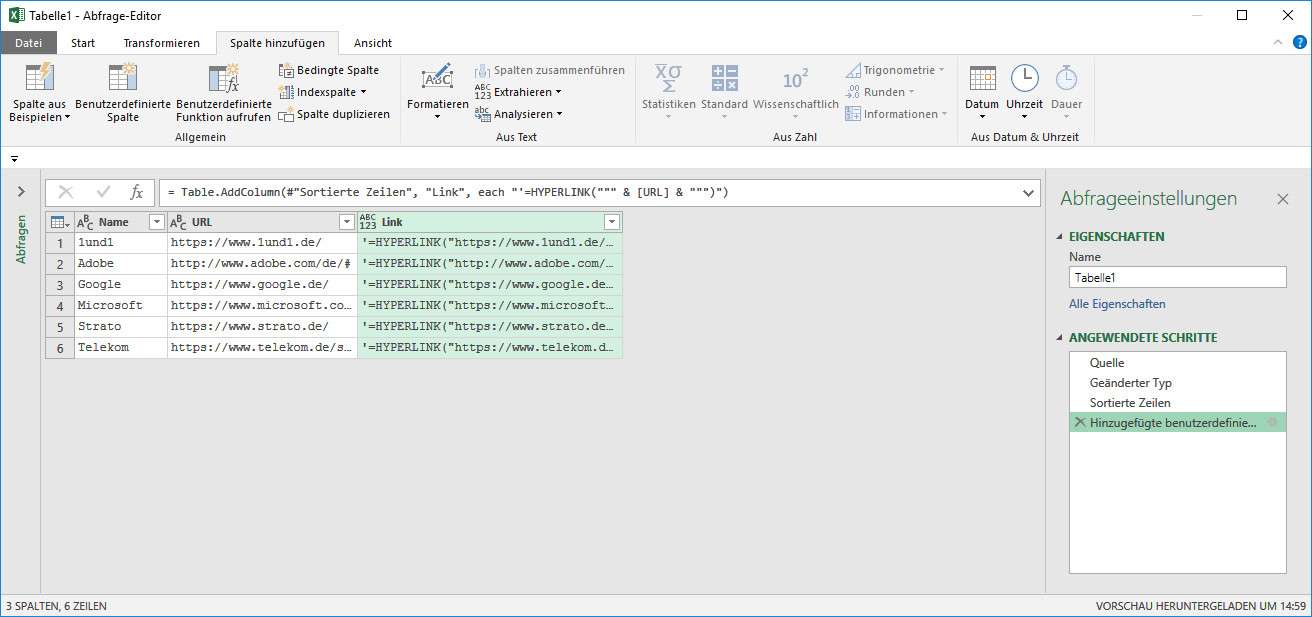Add a Benutzerdefinierte Spalte
The width and height of the screenshot is (1312, 617).
pos(123,93)
